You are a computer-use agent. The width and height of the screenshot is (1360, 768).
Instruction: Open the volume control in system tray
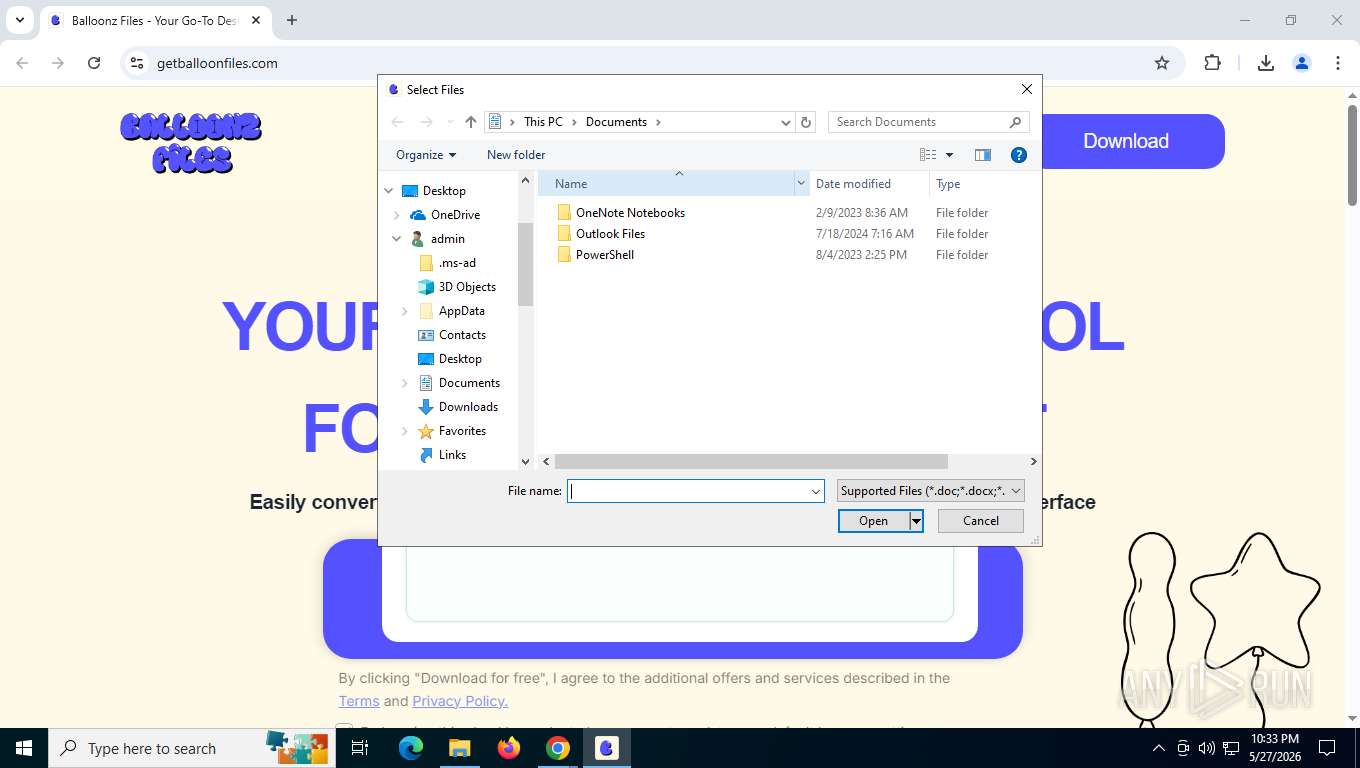tap(1206, 748)
